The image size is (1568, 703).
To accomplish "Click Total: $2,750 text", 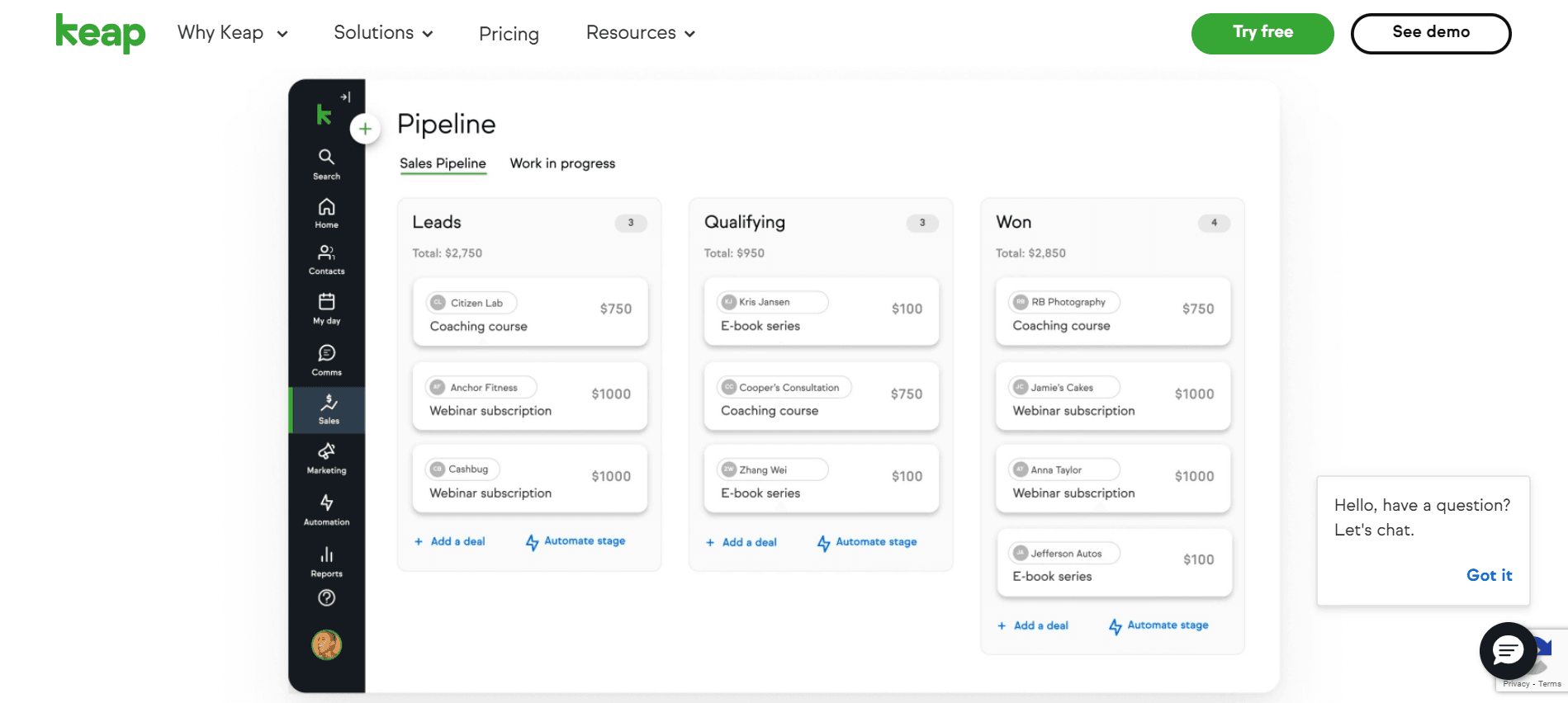I will pos(447,253).
